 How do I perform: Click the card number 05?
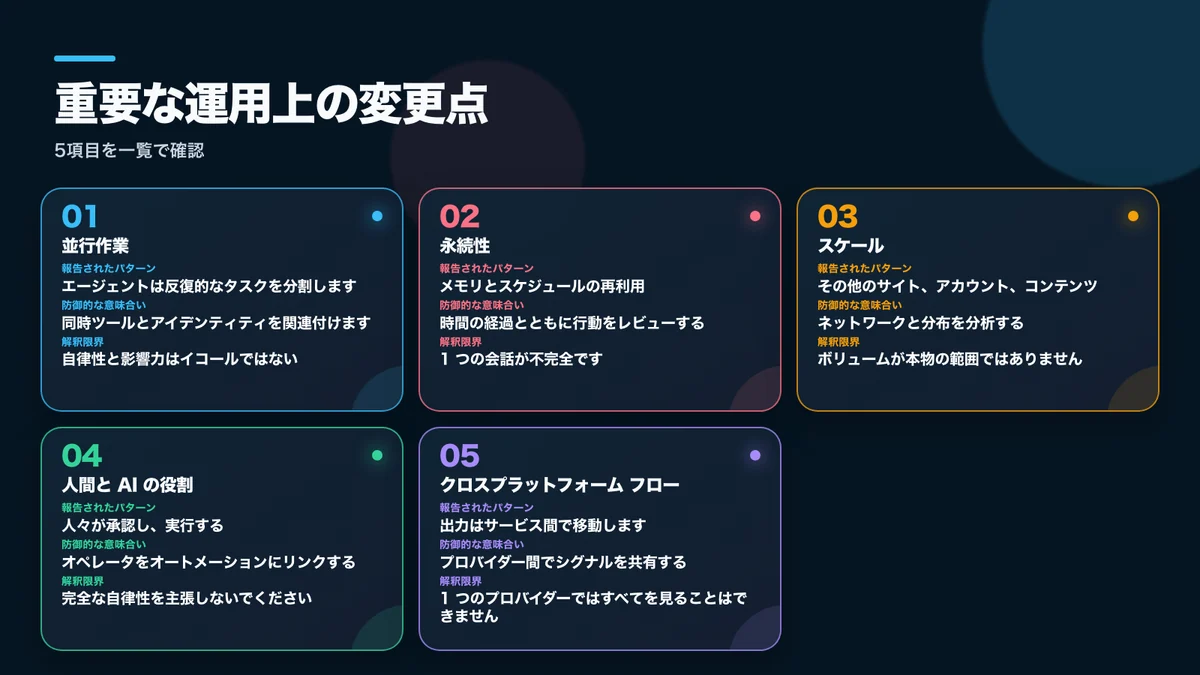[460, 455]
